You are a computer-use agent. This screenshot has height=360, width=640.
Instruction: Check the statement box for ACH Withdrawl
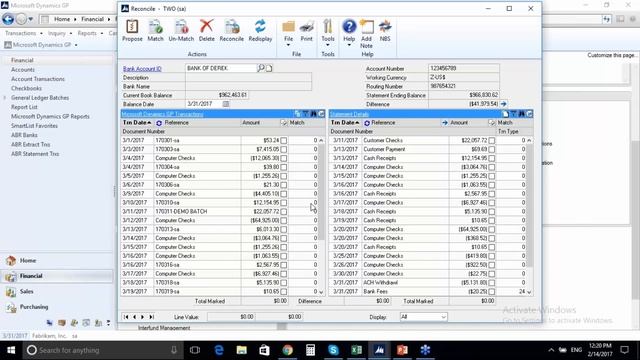492,283
